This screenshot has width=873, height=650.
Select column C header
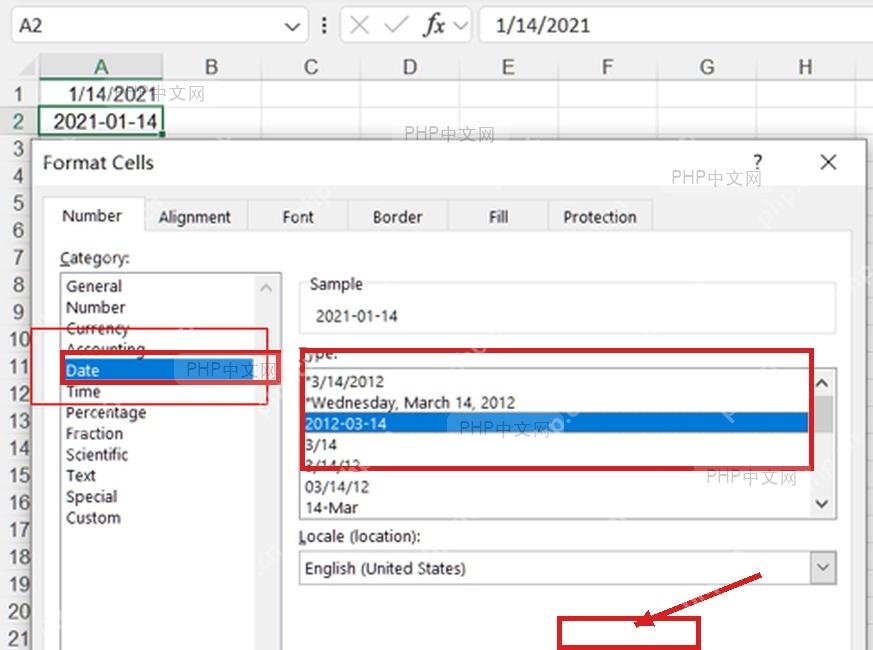311,67
